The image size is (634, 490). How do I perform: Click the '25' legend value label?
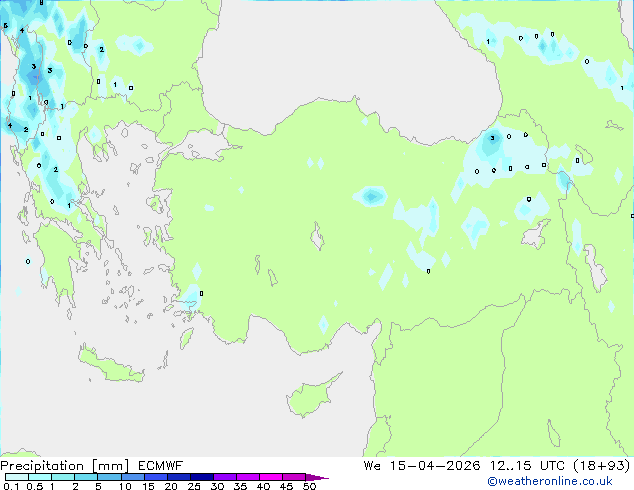tap(194, 486)
